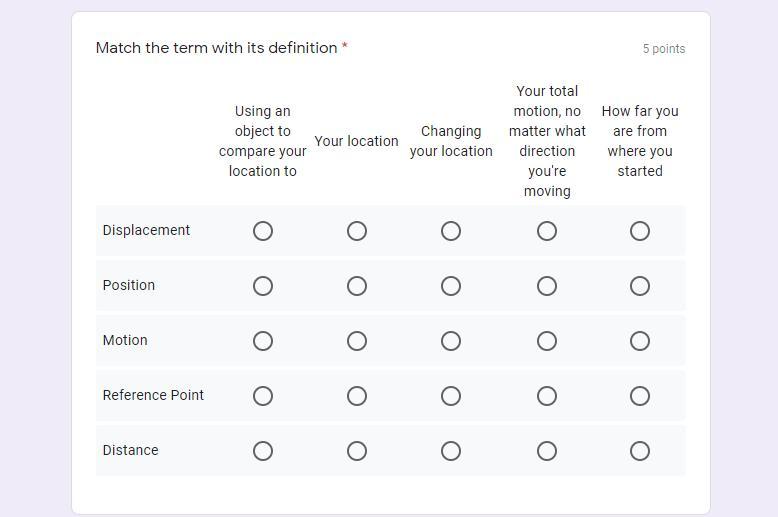Choose 'Changing your location' for Distance
This screenshot has height=517, width=778.
point(451,451)
